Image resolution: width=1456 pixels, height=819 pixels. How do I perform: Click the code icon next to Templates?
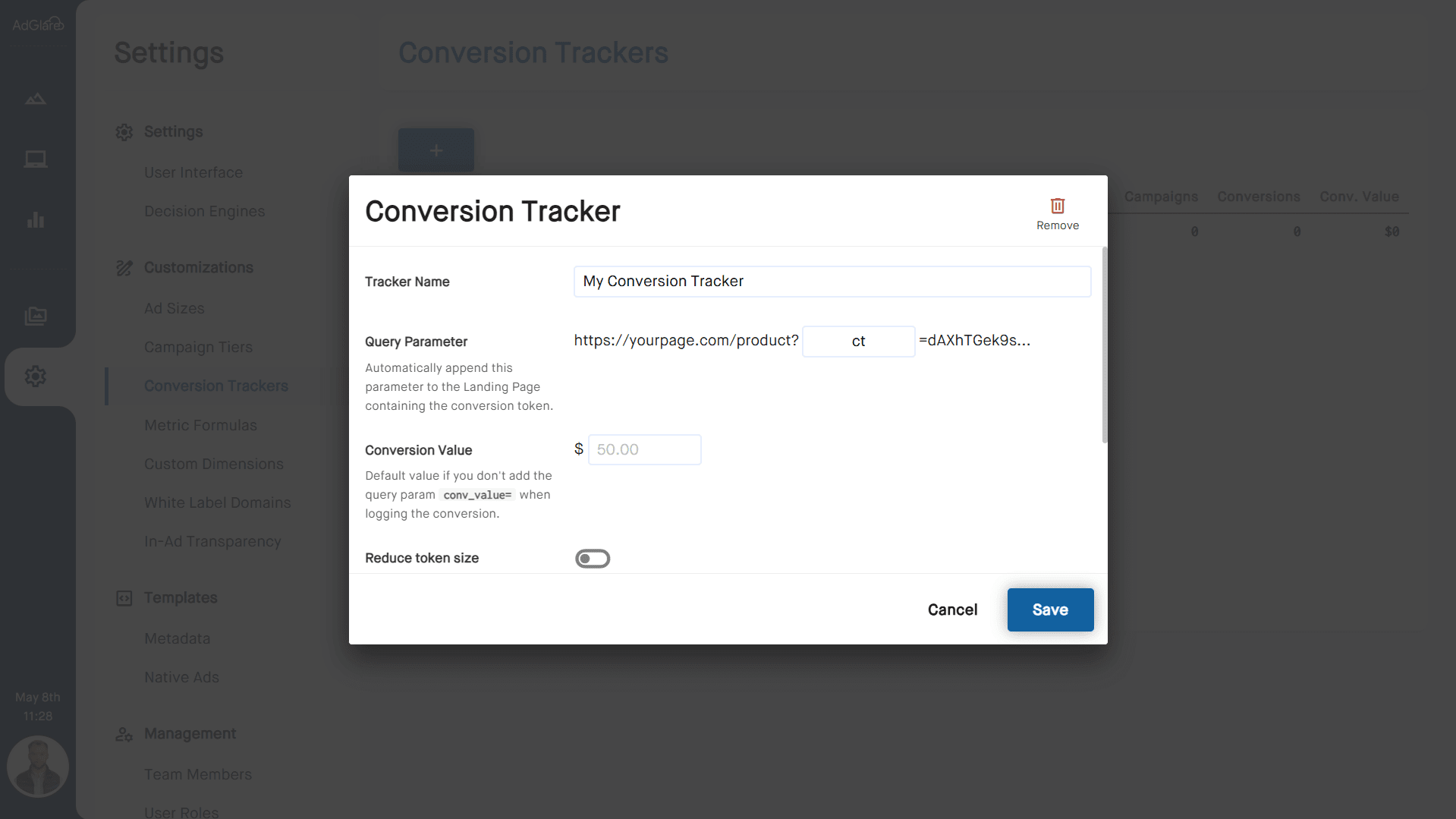[124, 598]
